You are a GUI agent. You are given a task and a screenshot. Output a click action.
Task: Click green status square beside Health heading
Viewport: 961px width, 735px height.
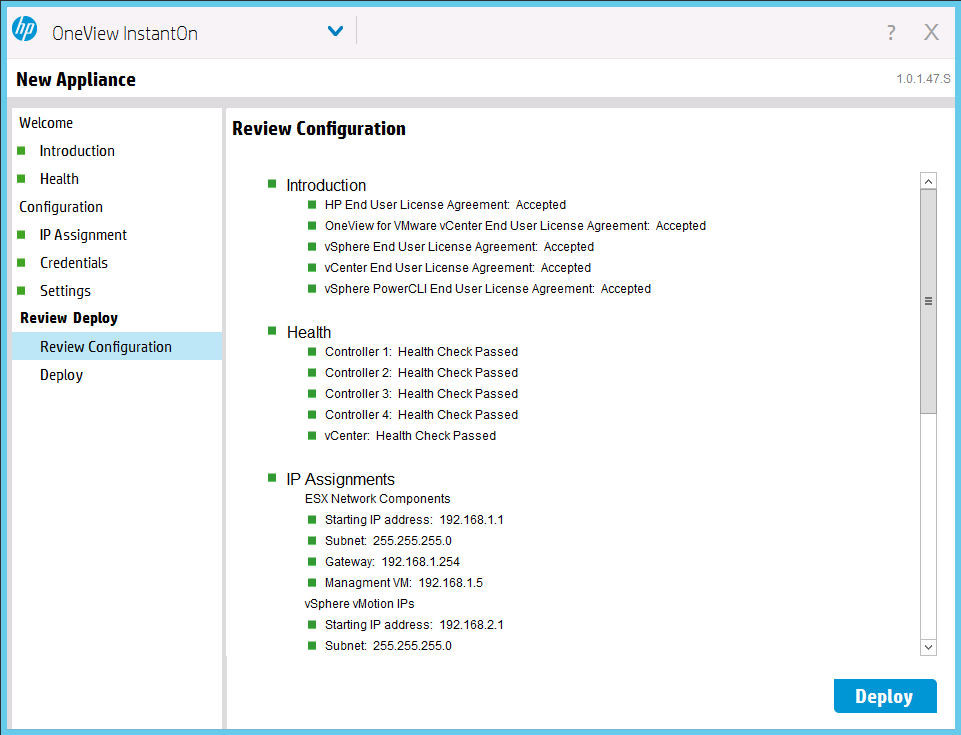[x=272, y=331]
